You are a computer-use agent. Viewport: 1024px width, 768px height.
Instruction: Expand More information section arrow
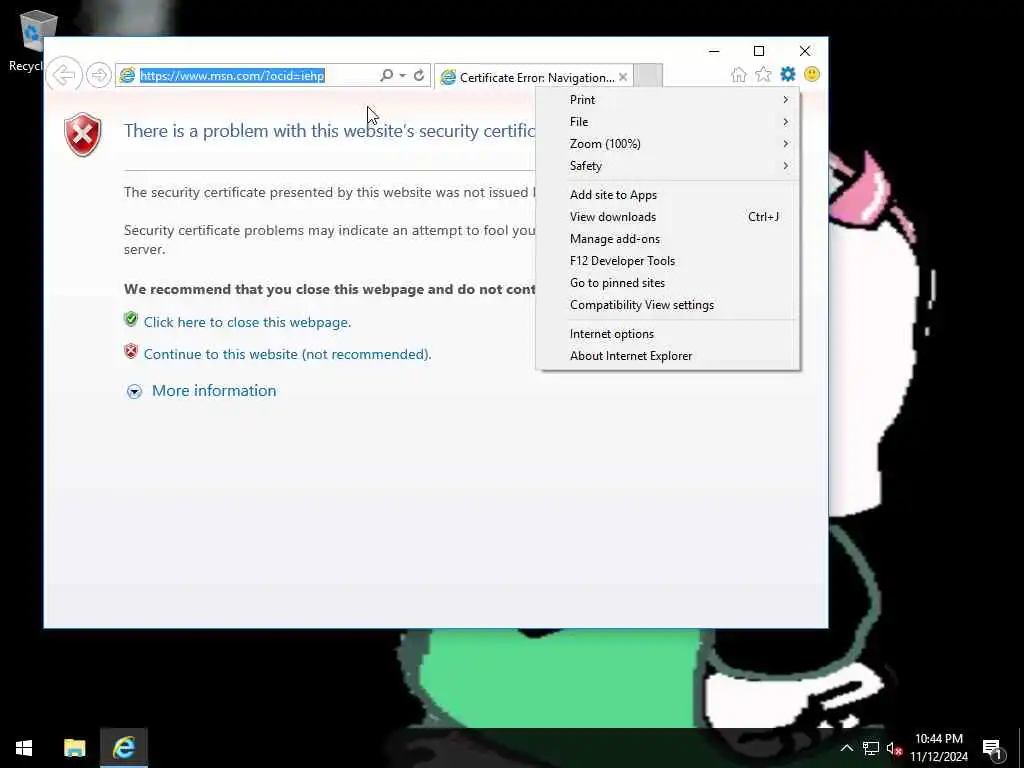tap(134, 391)
